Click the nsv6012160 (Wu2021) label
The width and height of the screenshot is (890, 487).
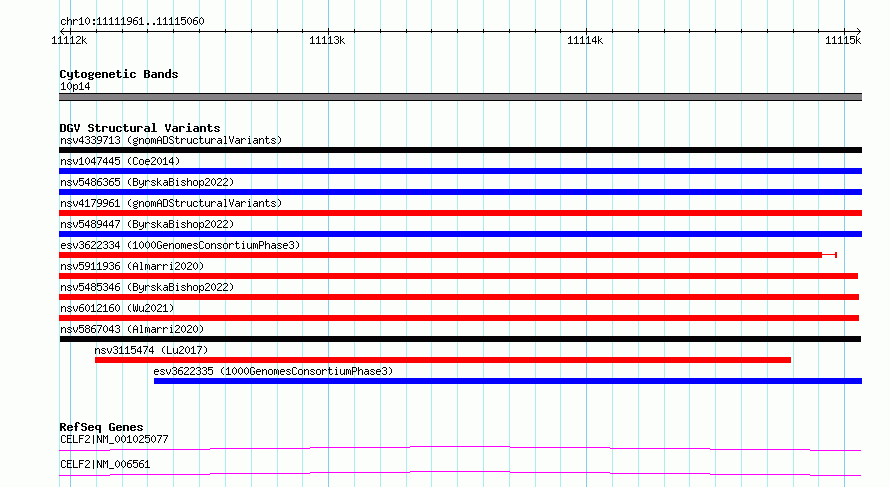[x=117, y=308]
